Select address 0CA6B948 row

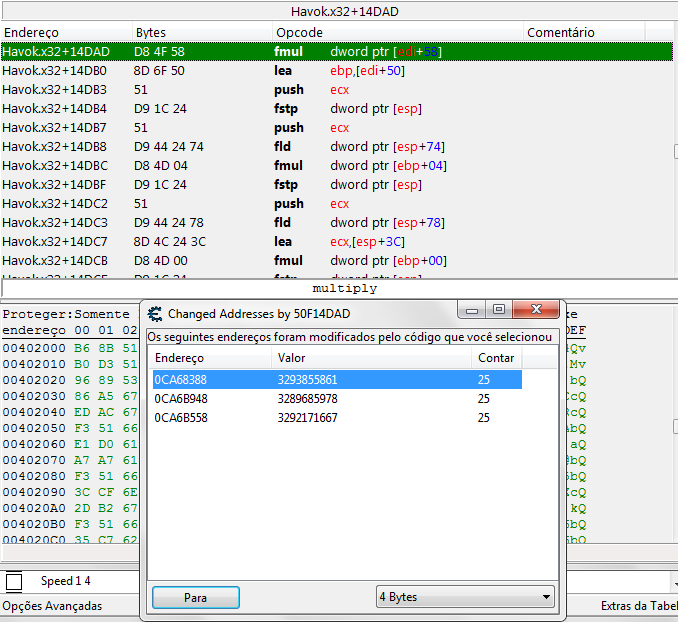[181, 399]
